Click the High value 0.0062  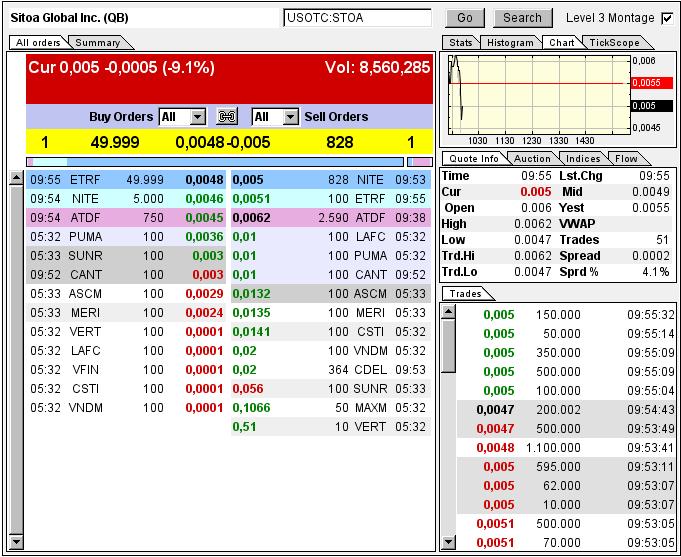click(532, 224)
